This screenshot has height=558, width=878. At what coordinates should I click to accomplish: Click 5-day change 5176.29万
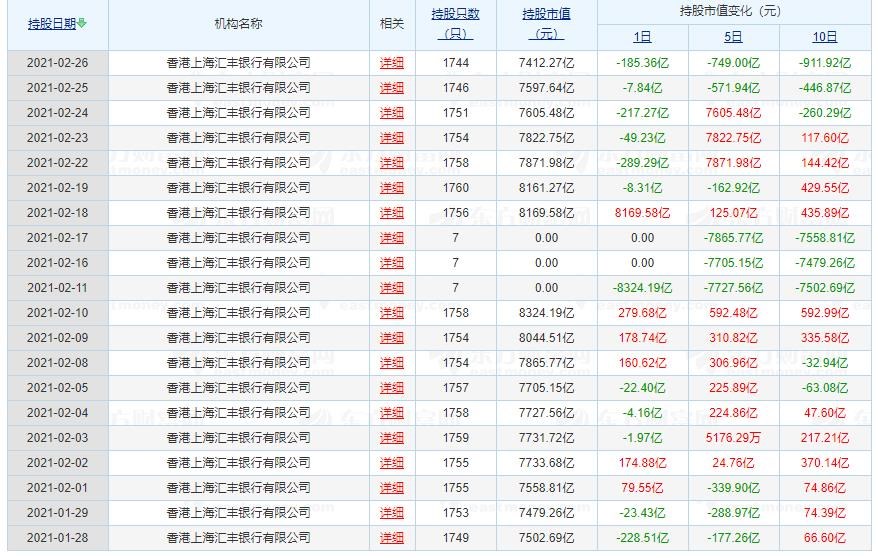[x=733, y=438]
